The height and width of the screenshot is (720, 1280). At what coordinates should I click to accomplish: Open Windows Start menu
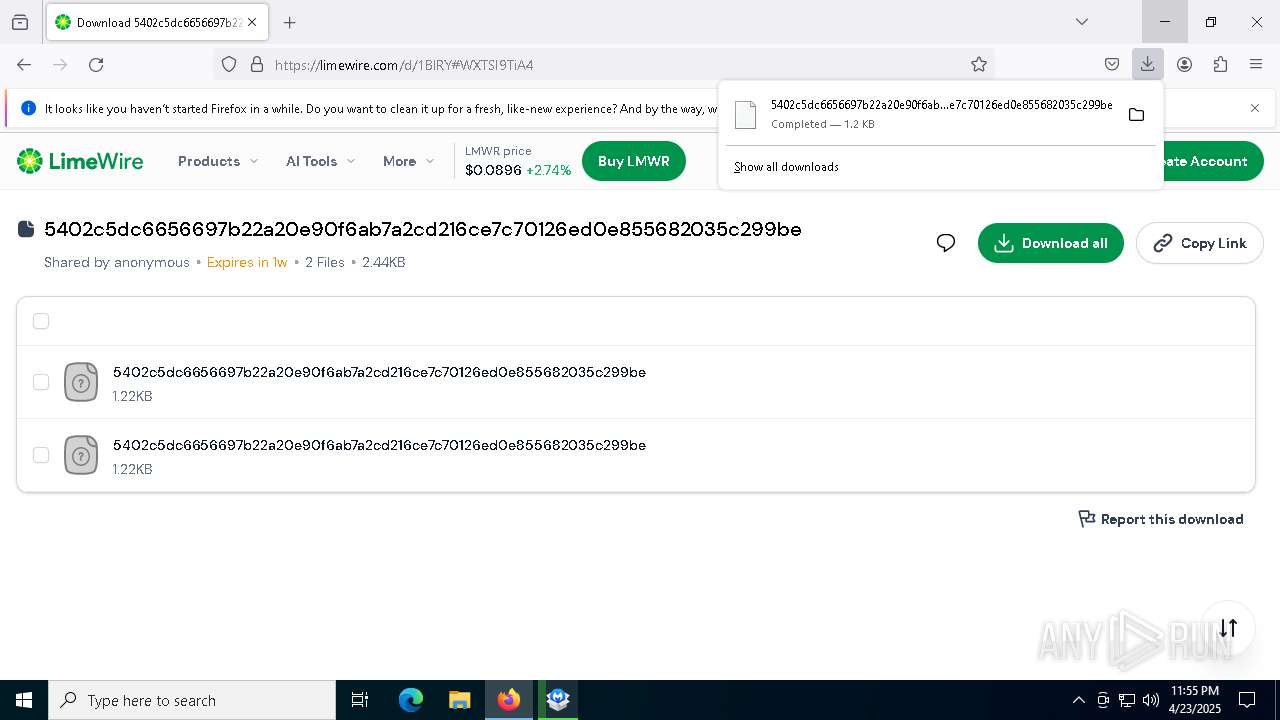(24, 700)
